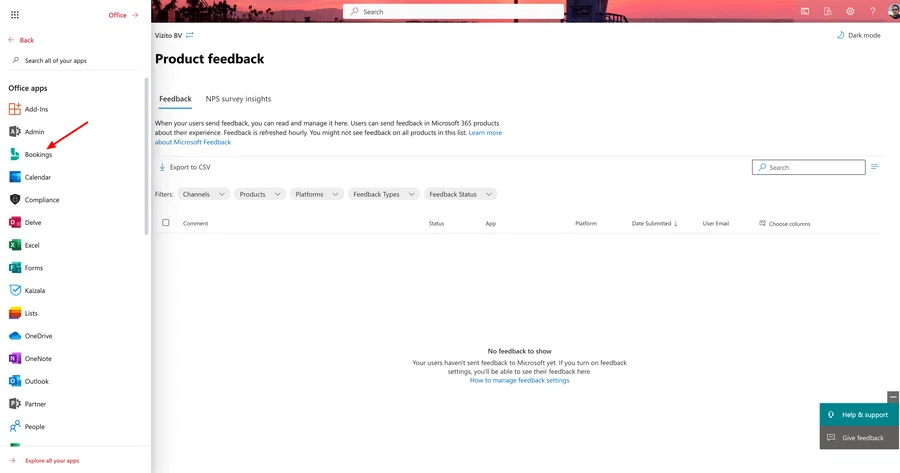Go Back in the app panel

pyautogui.click(x=21, y=40)
